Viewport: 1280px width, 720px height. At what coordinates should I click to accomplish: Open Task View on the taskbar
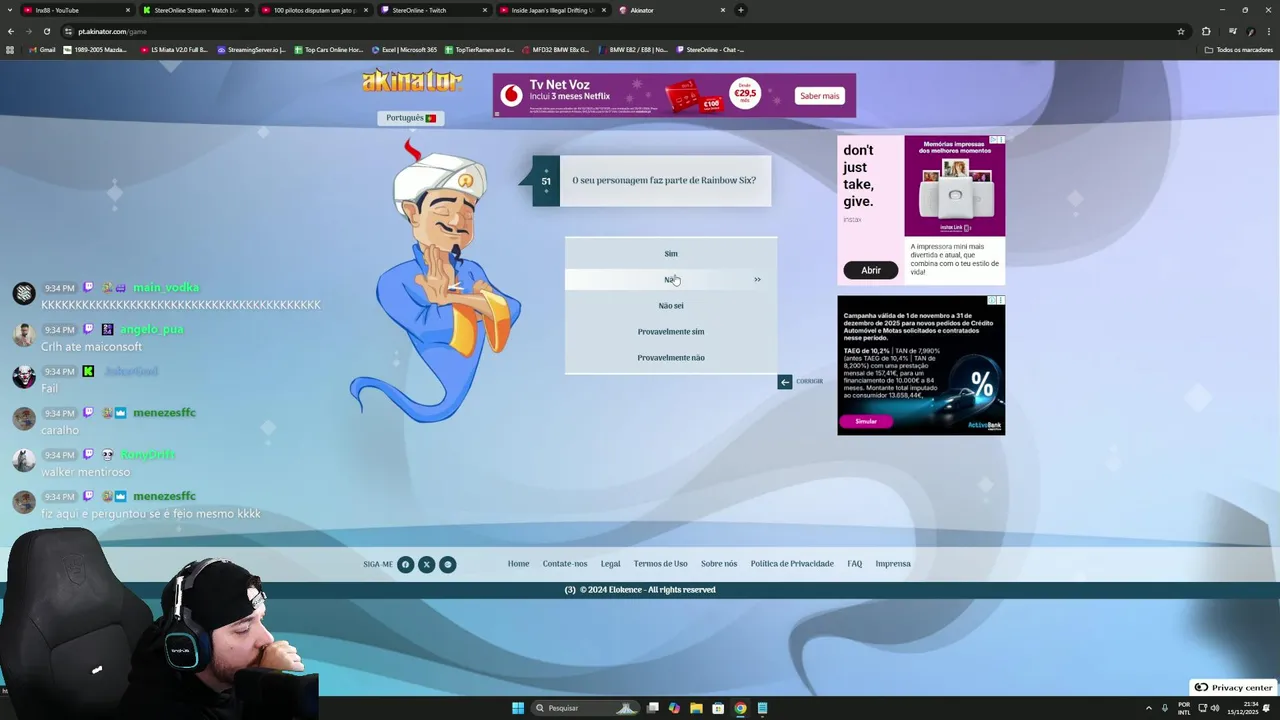tap(653, 708)
